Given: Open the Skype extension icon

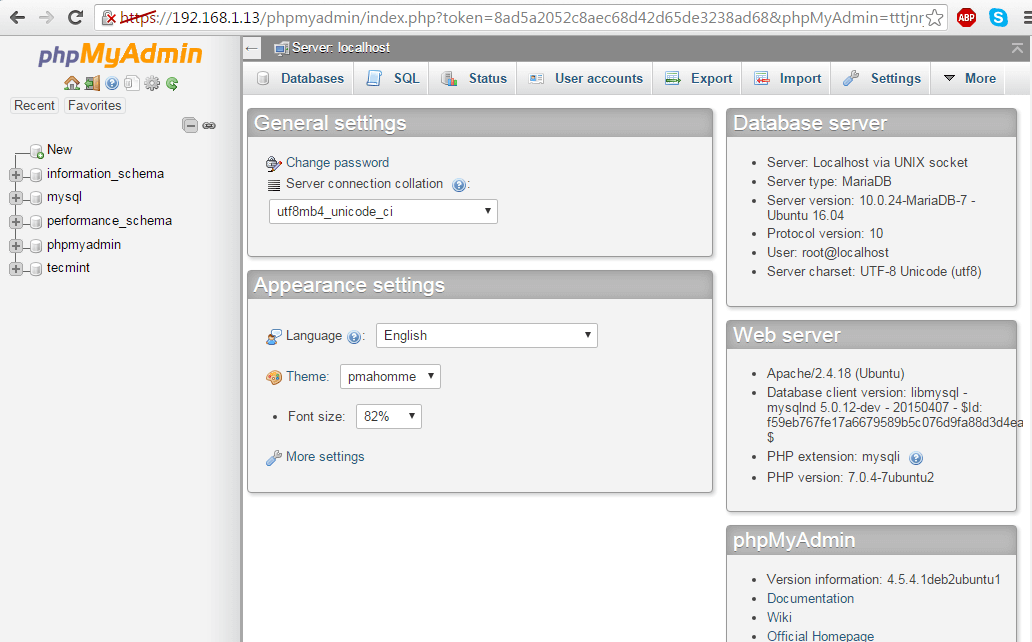Looking at the screenshot, I should click(998, 18).
